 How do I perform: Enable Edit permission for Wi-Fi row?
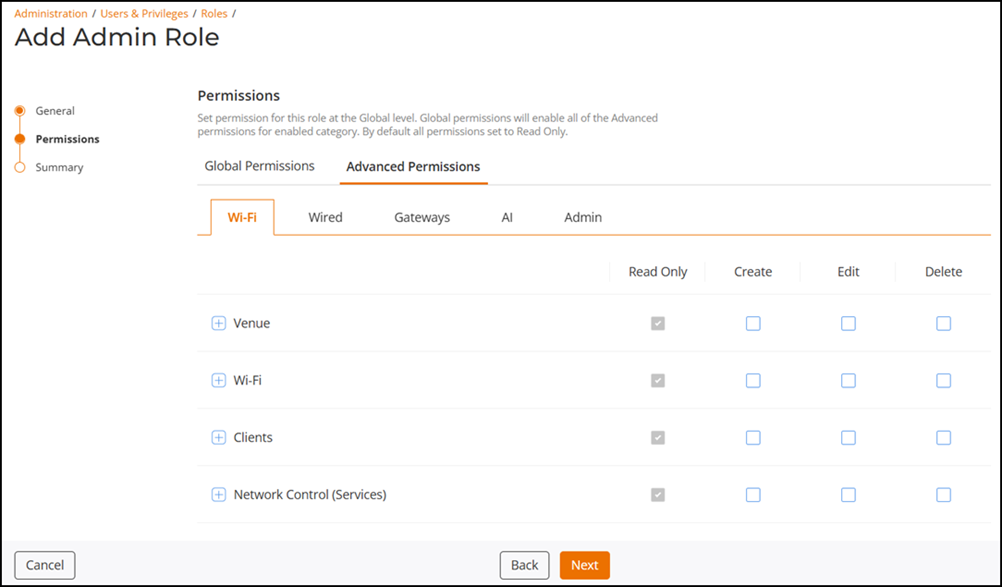tap(848, 381)
